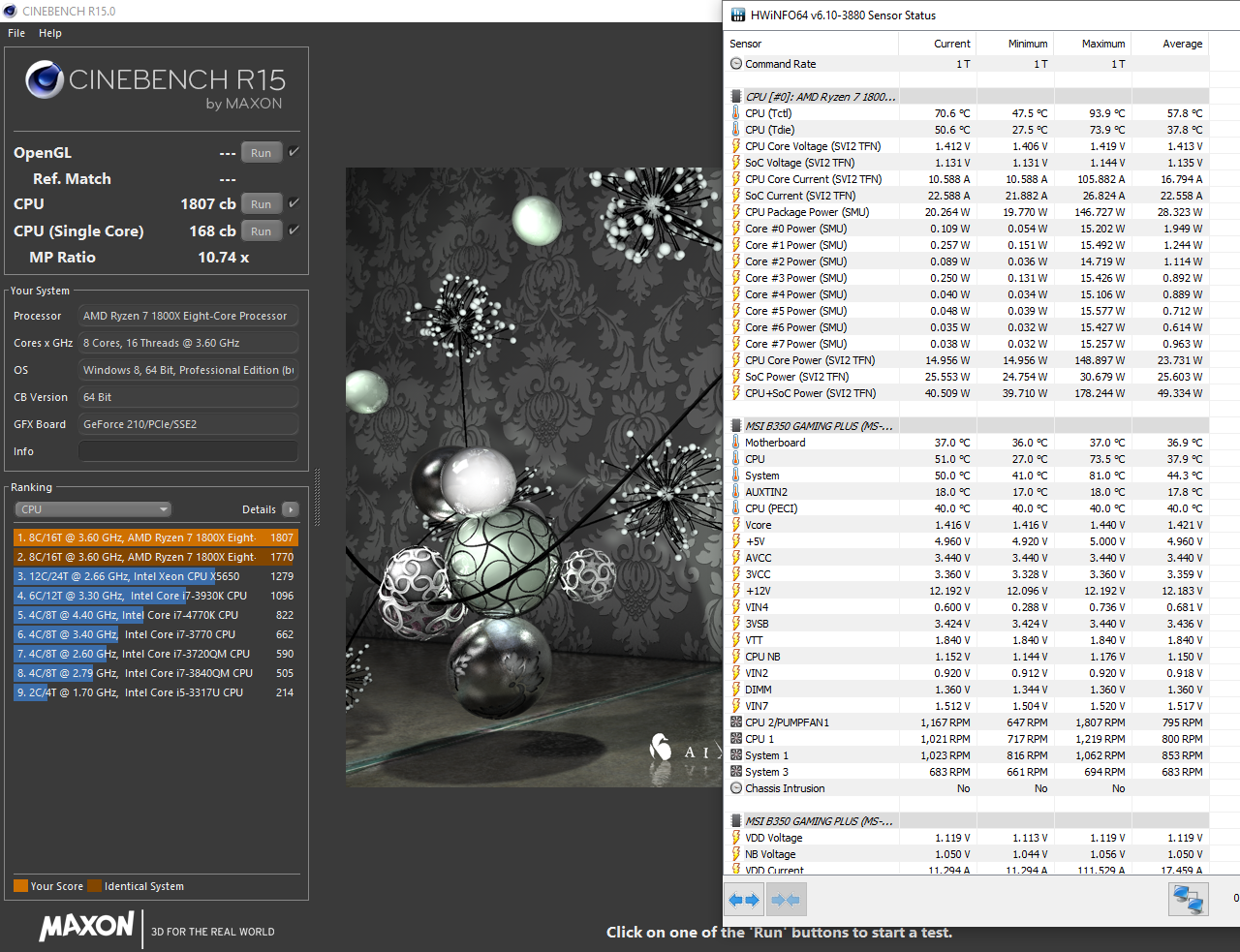Click the collapse columns inward-arrows button in HWiNFO

(786, 900)
